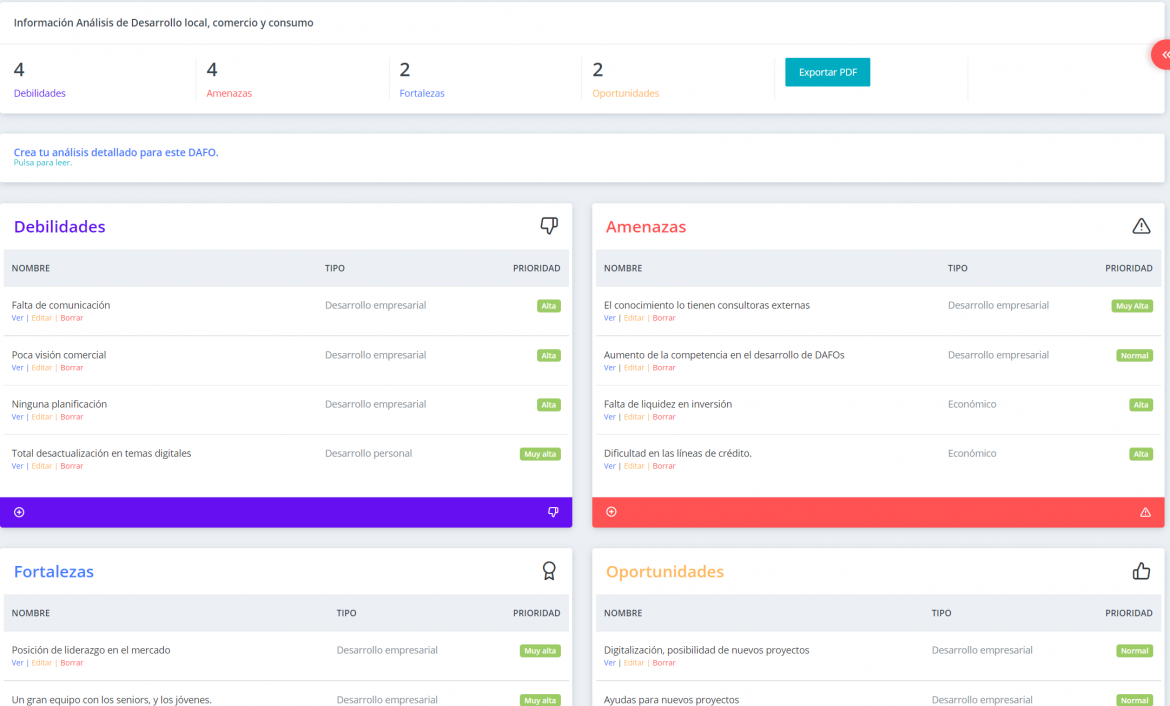
Task: Click warning icon in red footer bar
Action: (1145, 512)
